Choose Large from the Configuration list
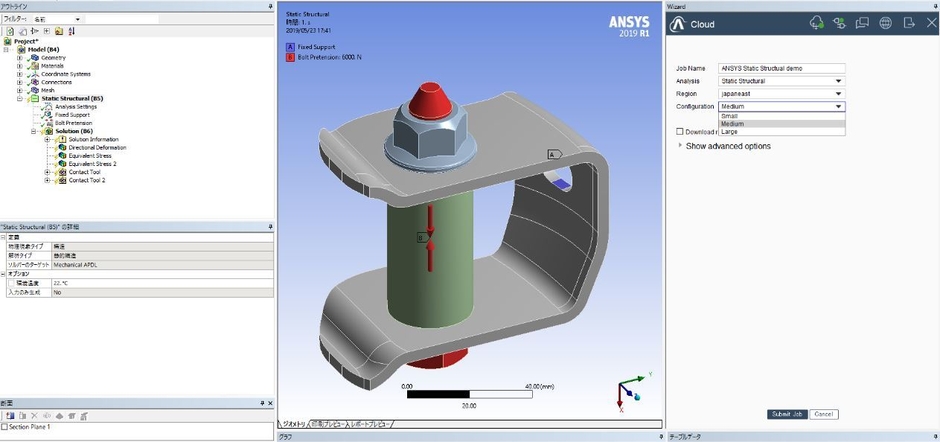The height and width of the screenshot is (442, 940). 730,131
